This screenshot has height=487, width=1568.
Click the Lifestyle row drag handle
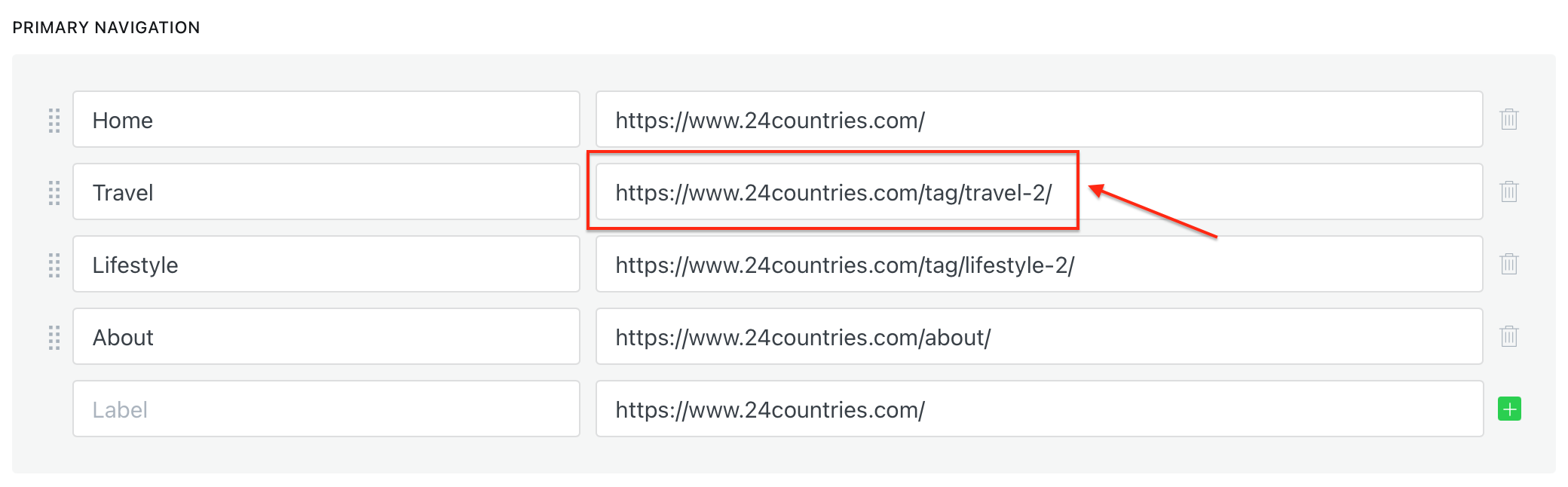54,265
